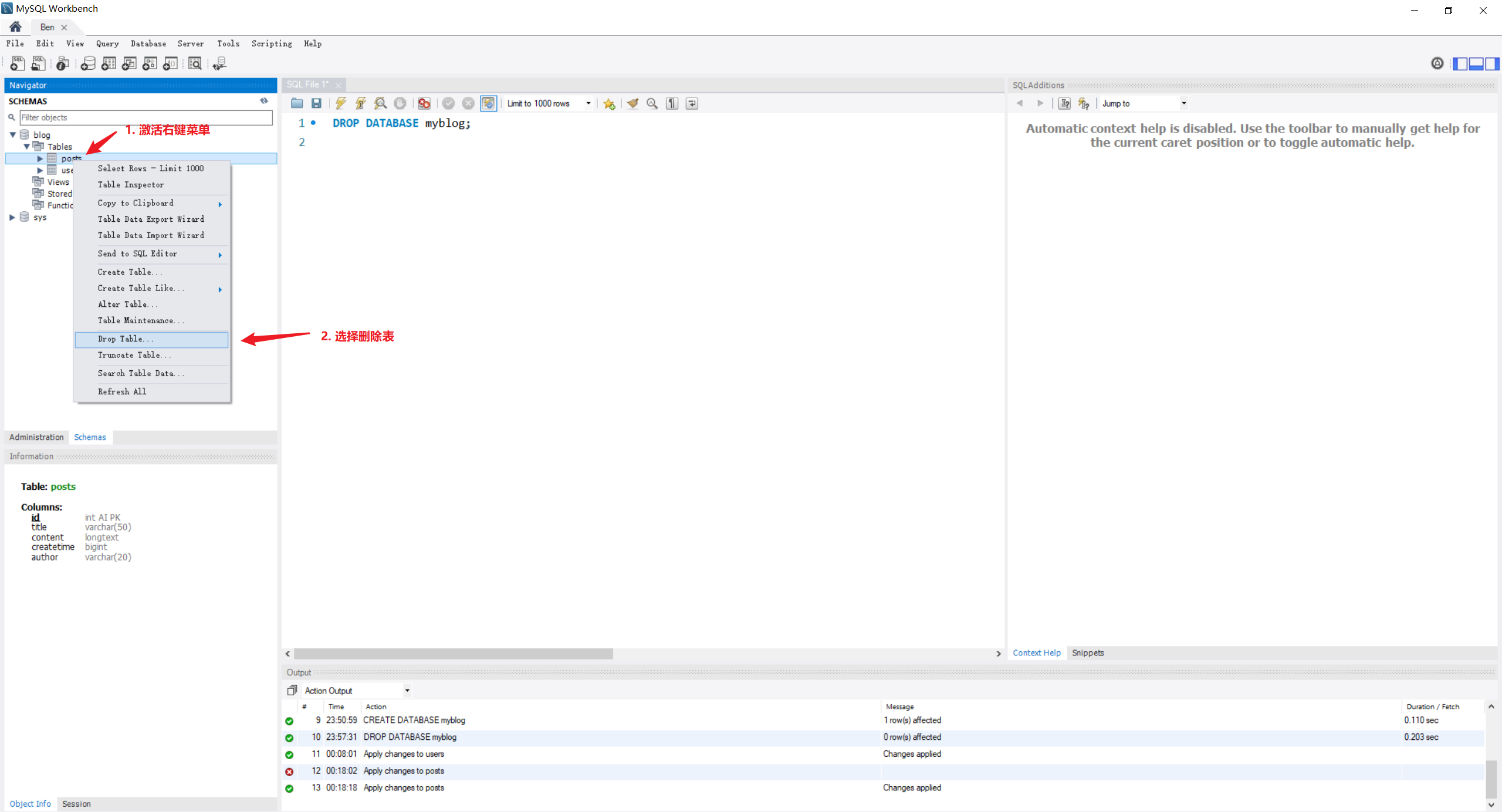Screen dimensions: 1502x812
Task: Toggle sidebar panel visibility button
Action: click(x=1460, y=63)
